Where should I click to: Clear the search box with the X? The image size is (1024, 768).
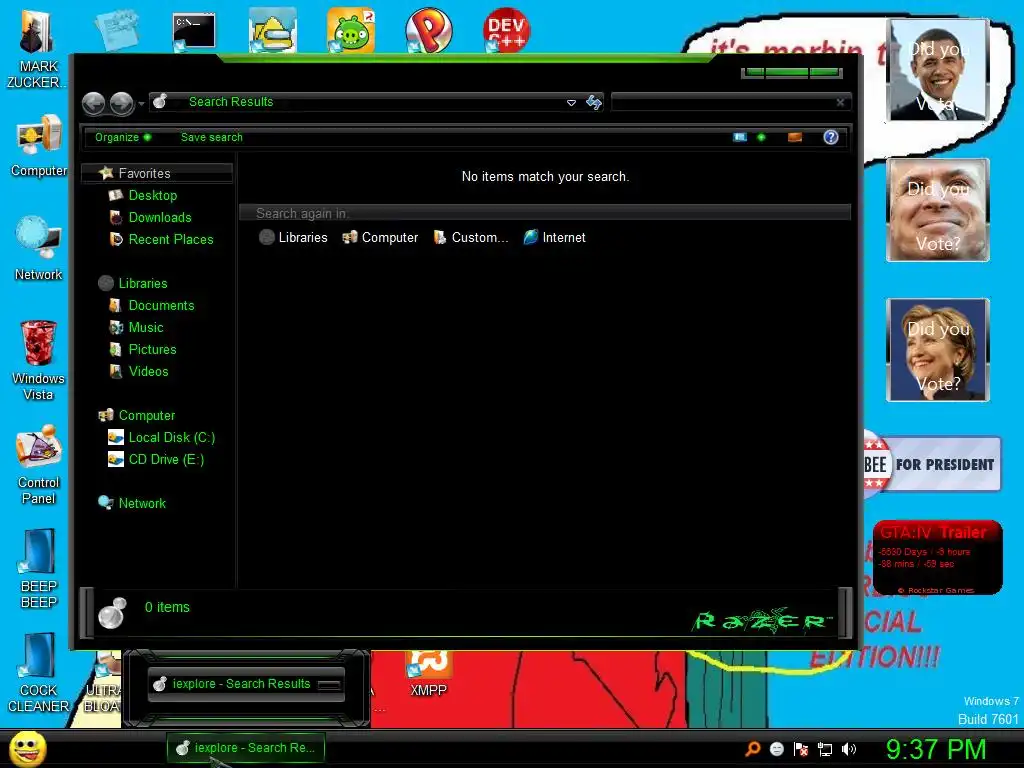[x=840, y=102]
